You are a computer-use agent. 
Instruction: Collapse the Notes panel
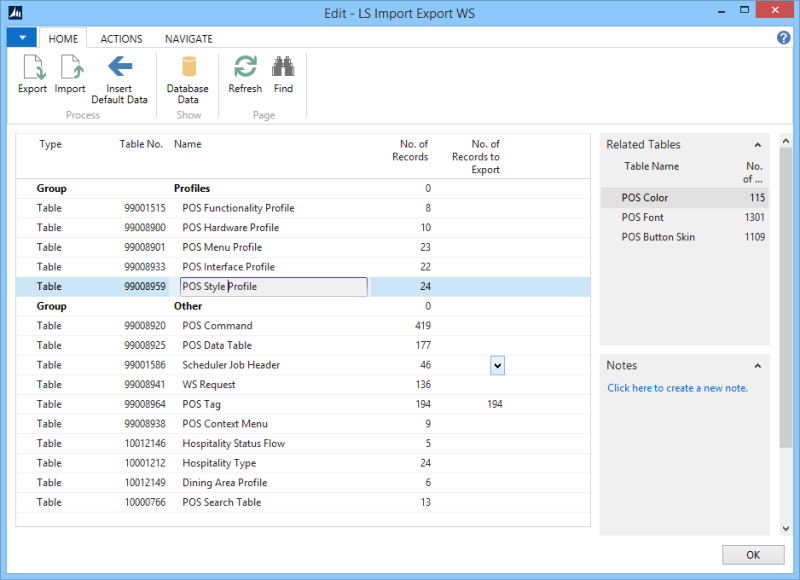pyautogui.click(x=757, y=366)
